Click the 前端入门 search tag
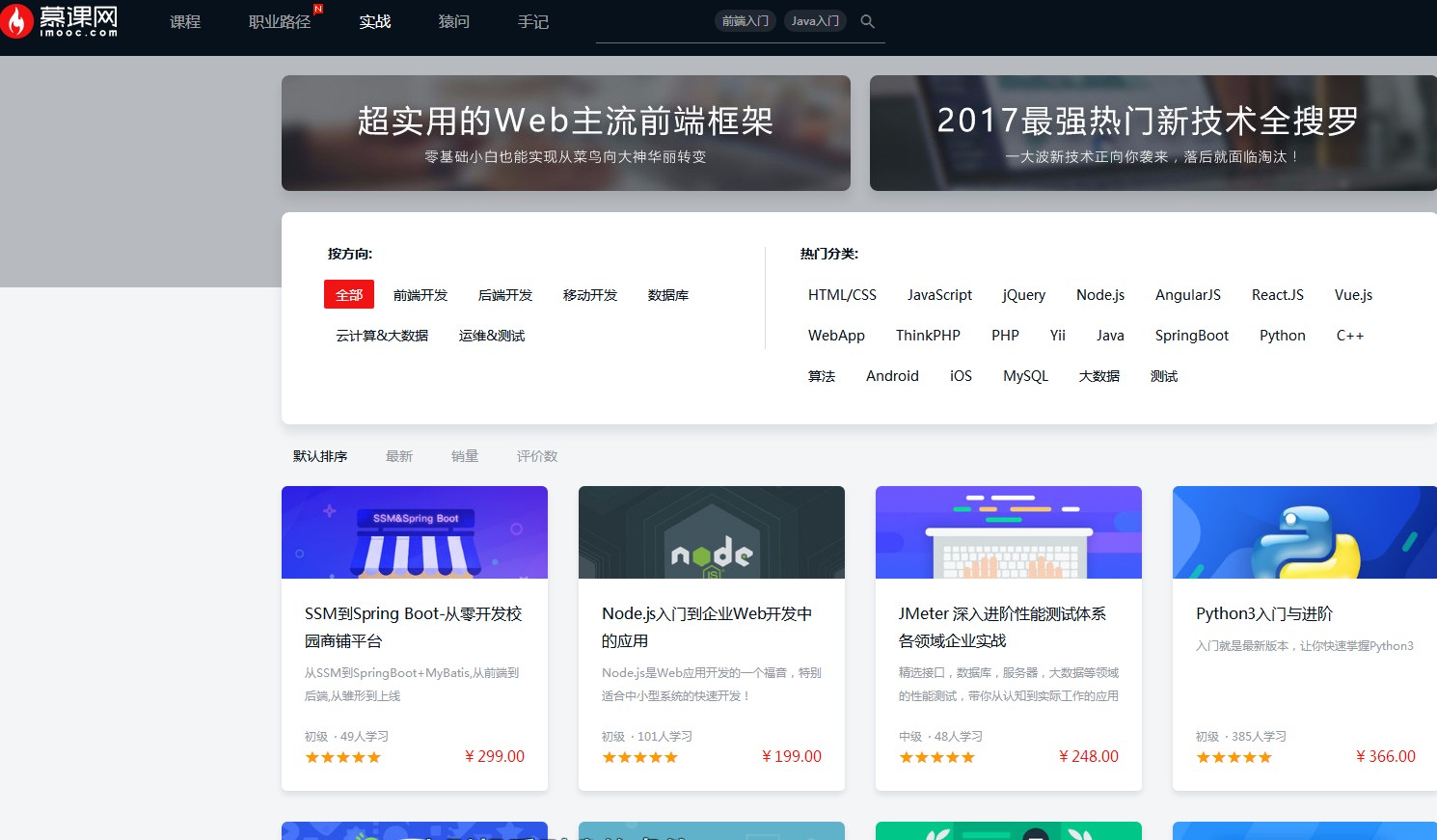 click(745, 19)
